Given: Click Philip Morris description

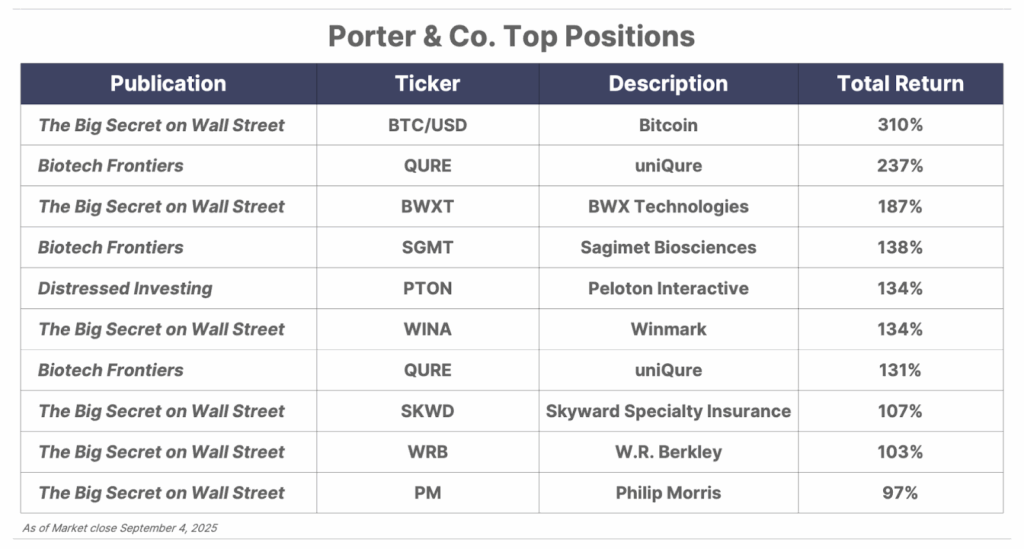Looking at the screenshot, I should tap(668, 493).
